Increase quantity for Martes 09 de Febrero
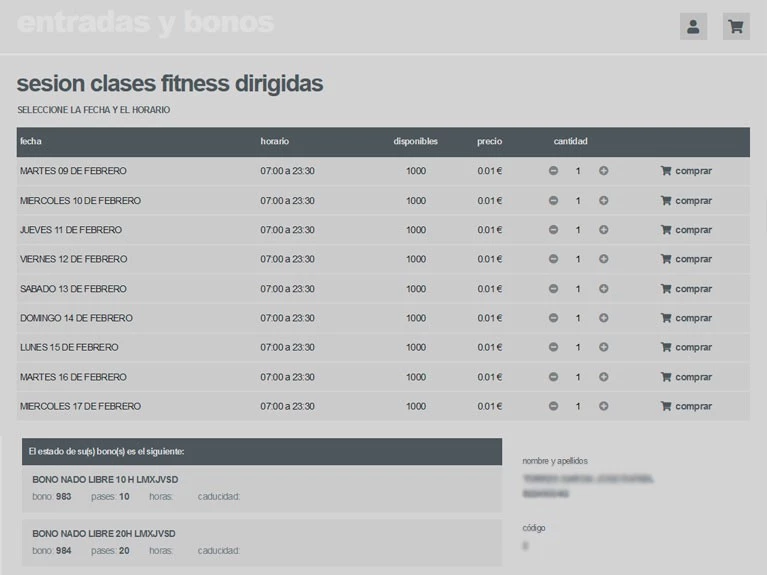 pos(604,171)
